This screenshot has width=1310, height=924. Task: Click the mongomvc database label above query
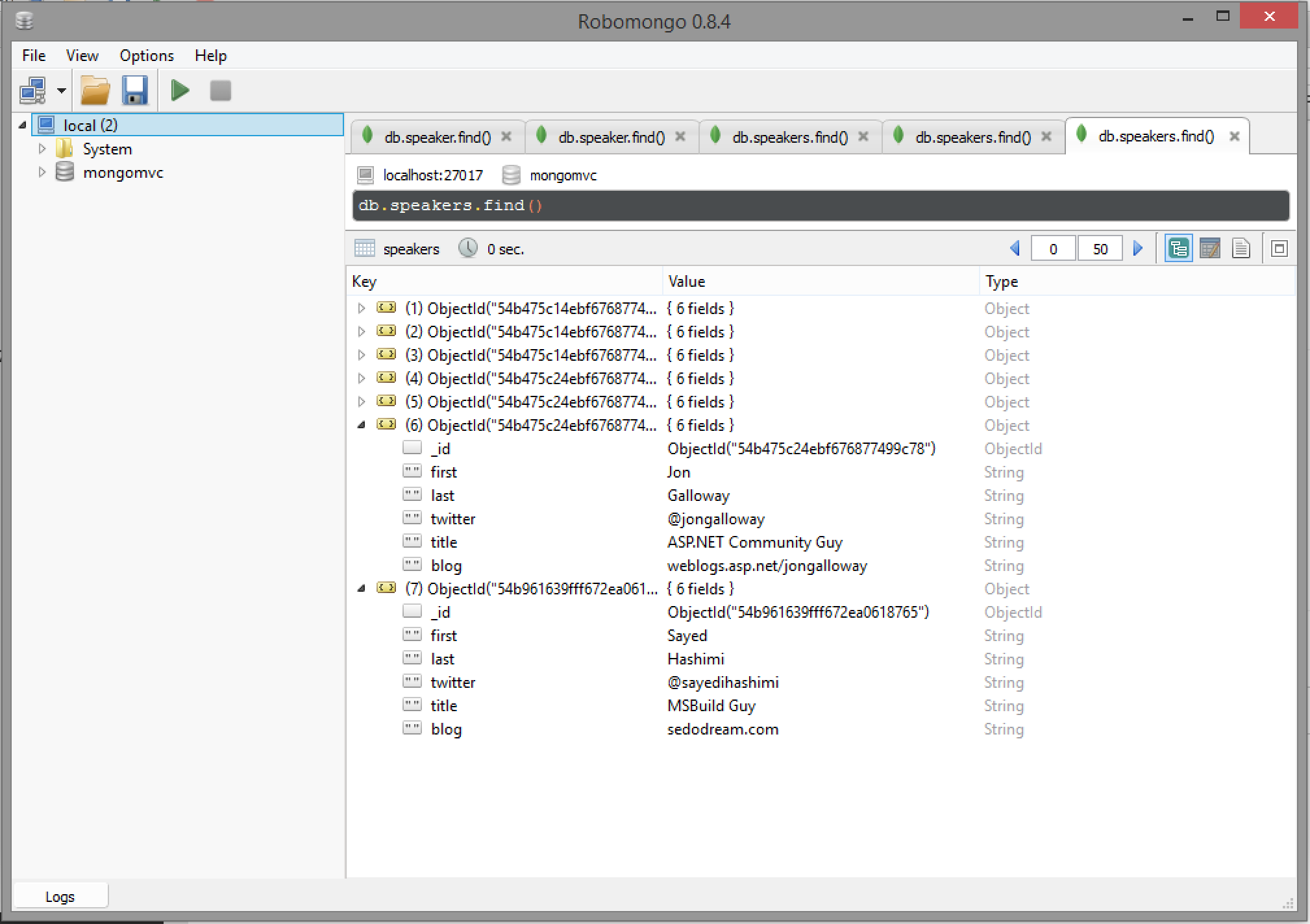pos(563,175)
